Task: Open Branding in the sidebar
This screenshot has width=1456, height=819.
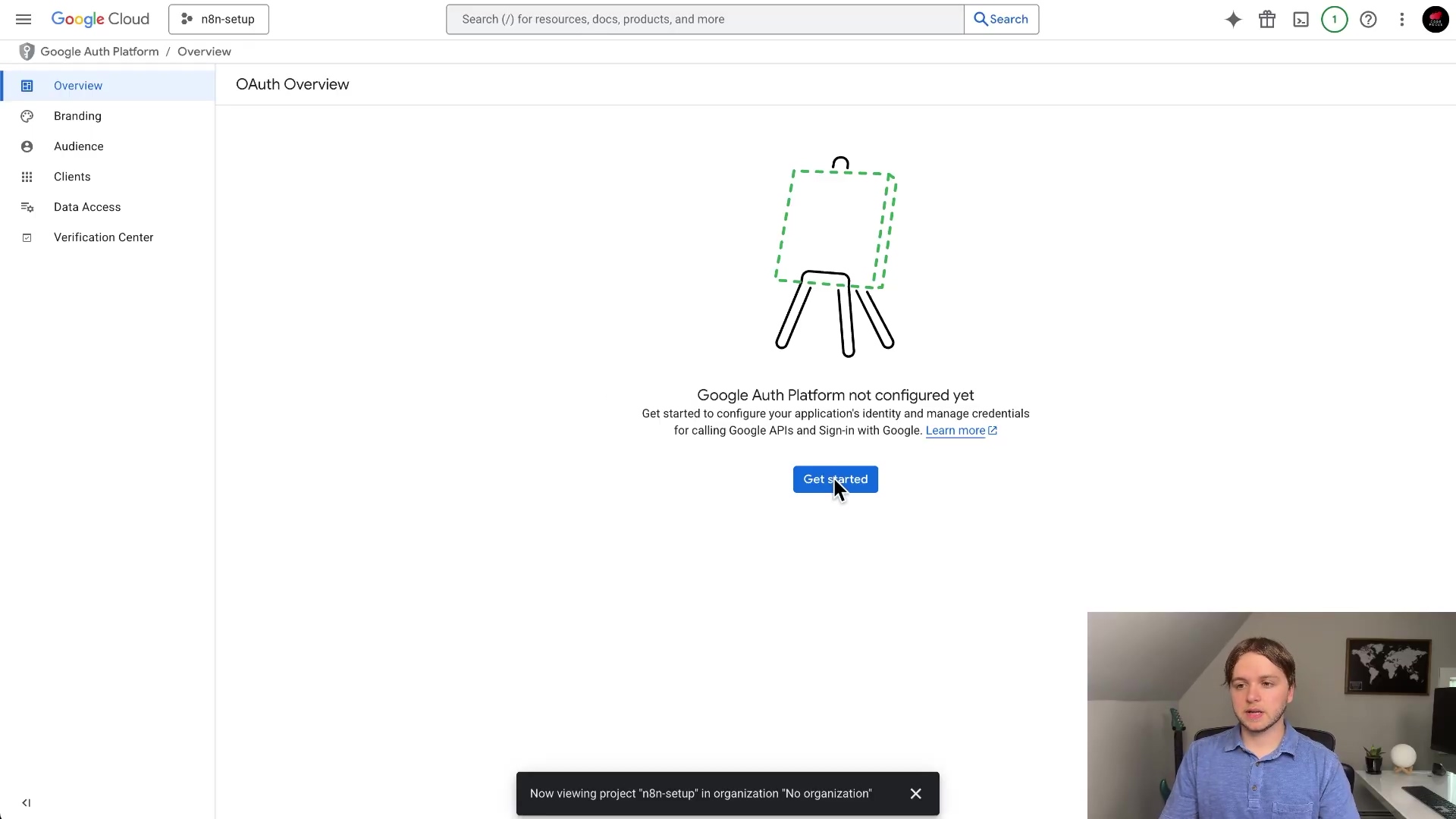Action: 108,116
